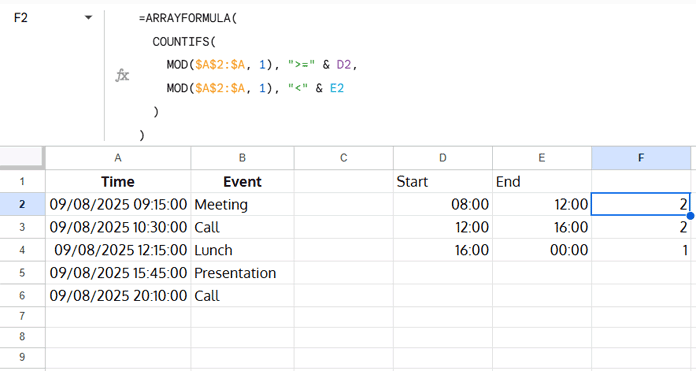Click inside the formula bar at ARRAYFORMULA
Image resolution: width=696 pixels, height=371 pixels.
pyautogui.click(x=189, y=18)
